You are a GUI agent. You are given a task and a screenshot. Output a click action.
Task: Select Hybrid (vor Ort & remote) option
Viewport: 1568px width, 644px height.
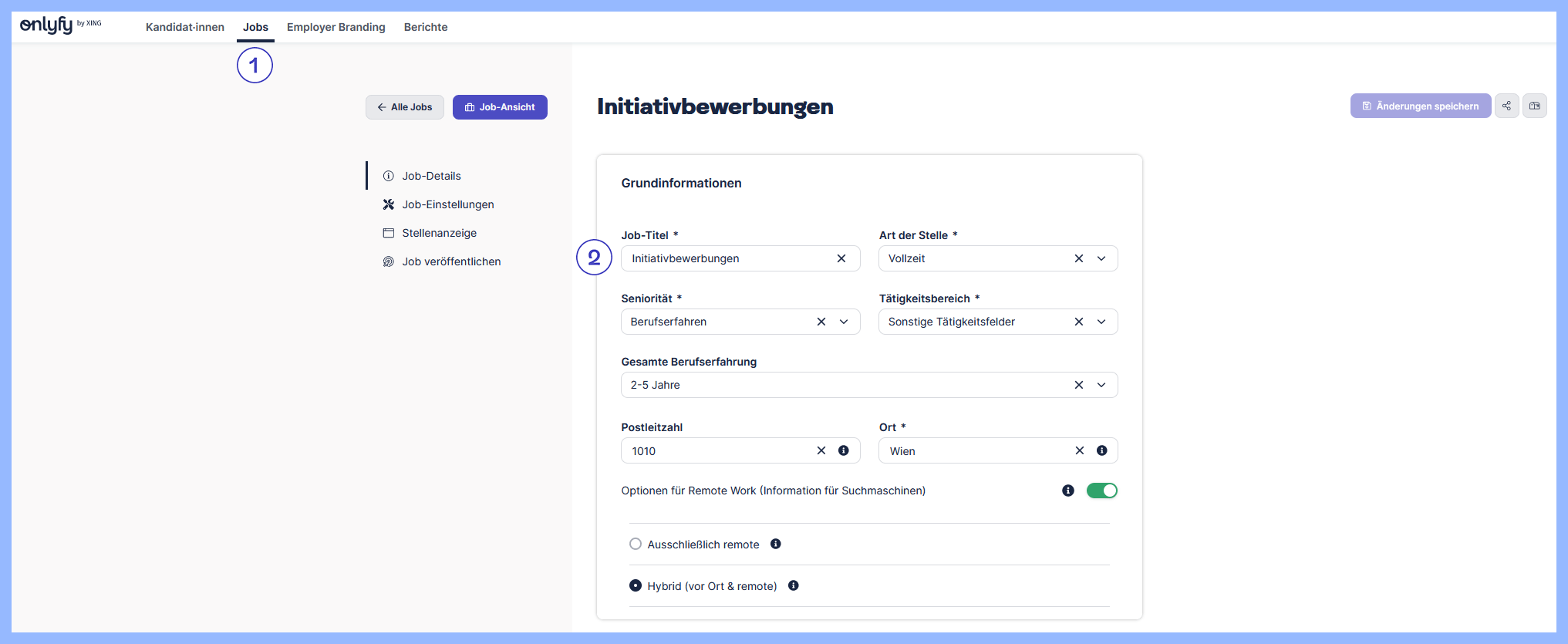coord(636,585)
